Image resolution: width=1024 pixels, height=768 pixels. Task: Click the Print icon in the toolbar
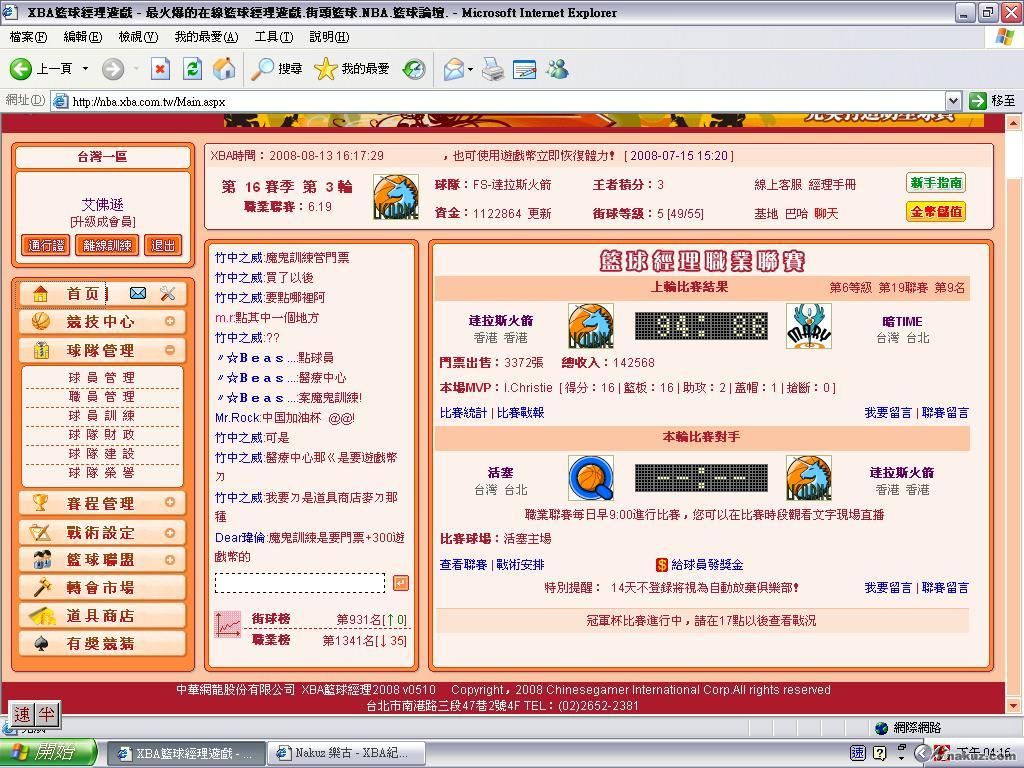(492, 68)
